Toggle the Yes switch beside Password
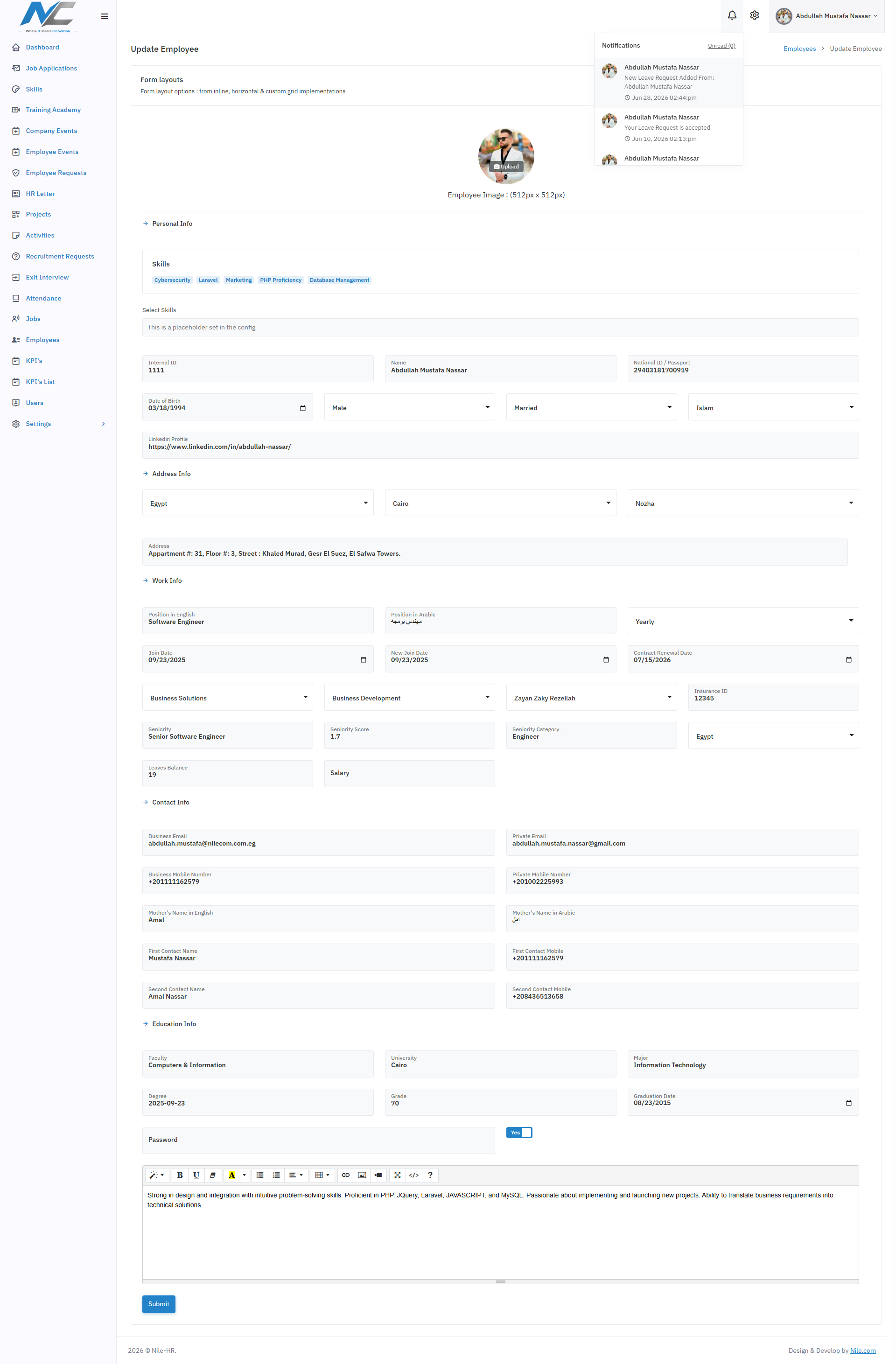The height and width of the screenshot is (1364, 896). pyautogui.click(x=519, y=1133)
